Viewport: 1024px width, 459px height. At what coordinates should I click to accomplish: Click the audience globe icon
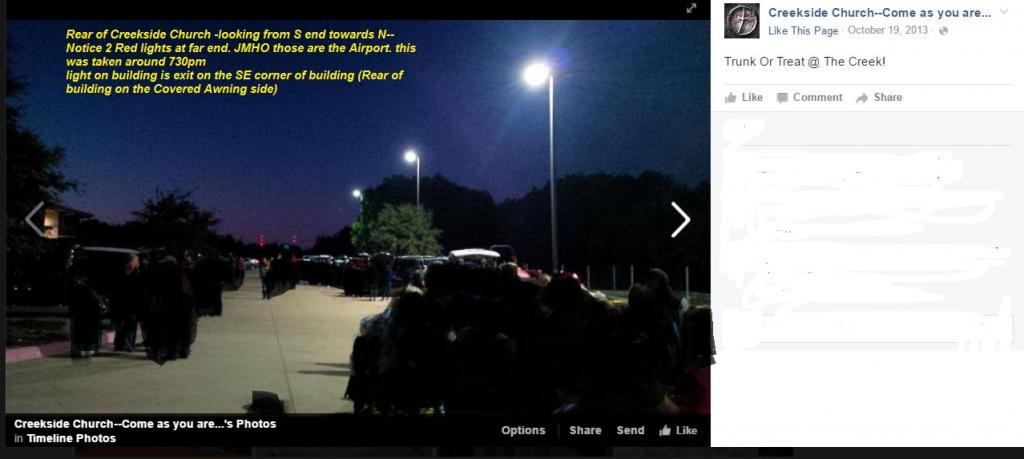coord(943,31)
